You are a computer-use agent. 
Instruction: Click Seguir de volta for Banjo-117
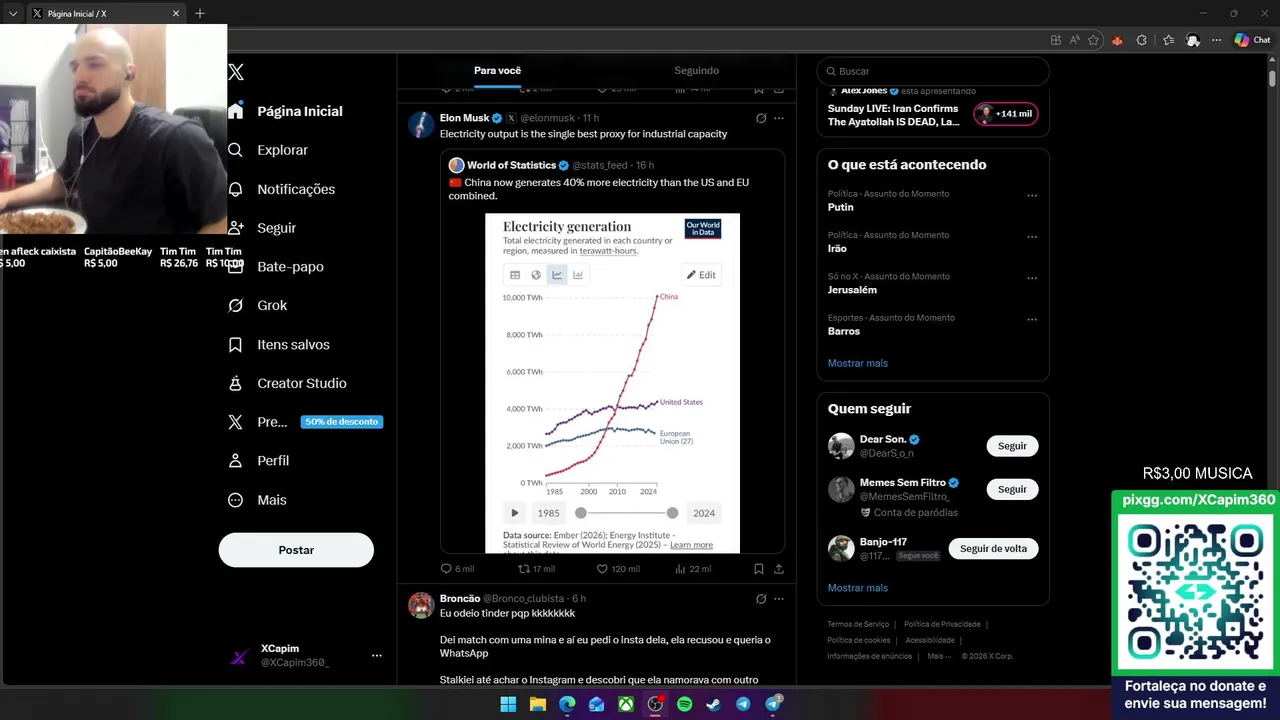[x=993, y=548]
